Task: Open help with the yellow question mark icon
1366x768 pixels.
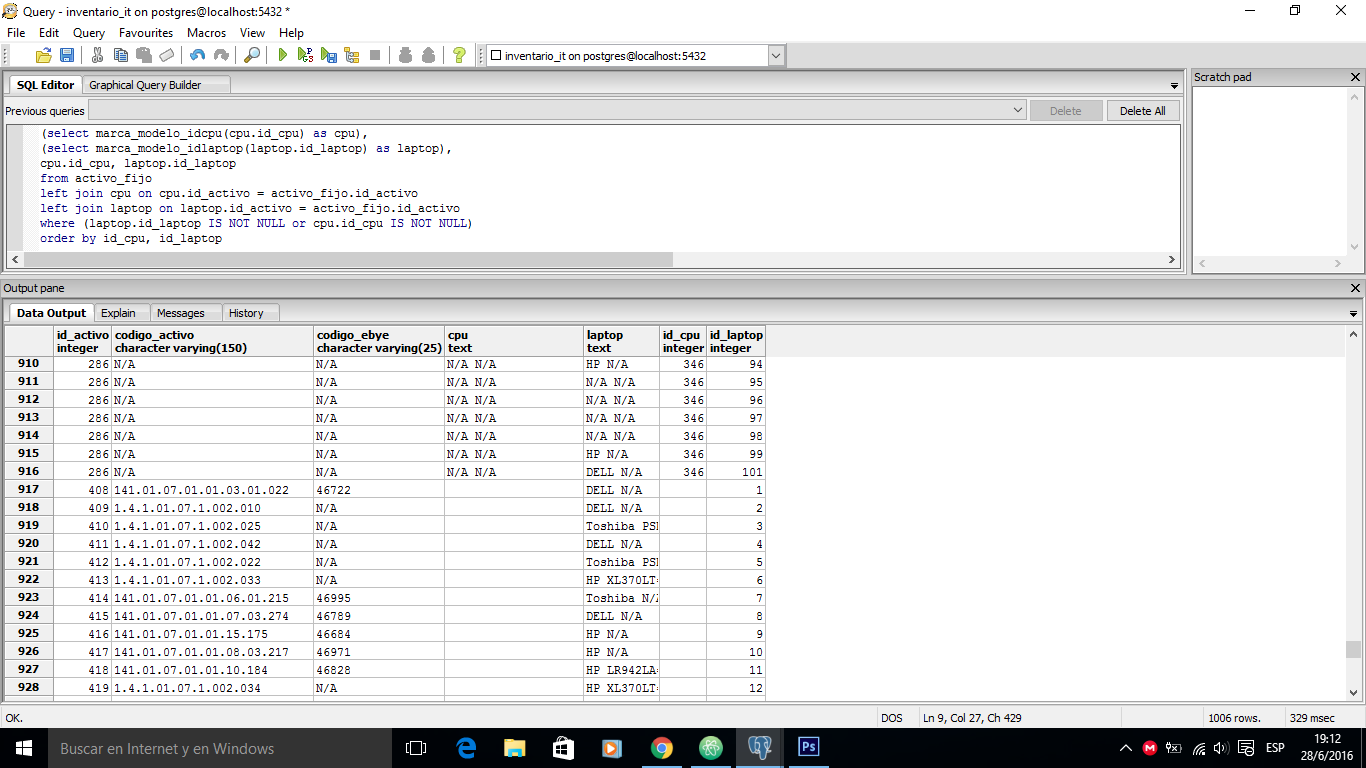Action: point(459,55)
